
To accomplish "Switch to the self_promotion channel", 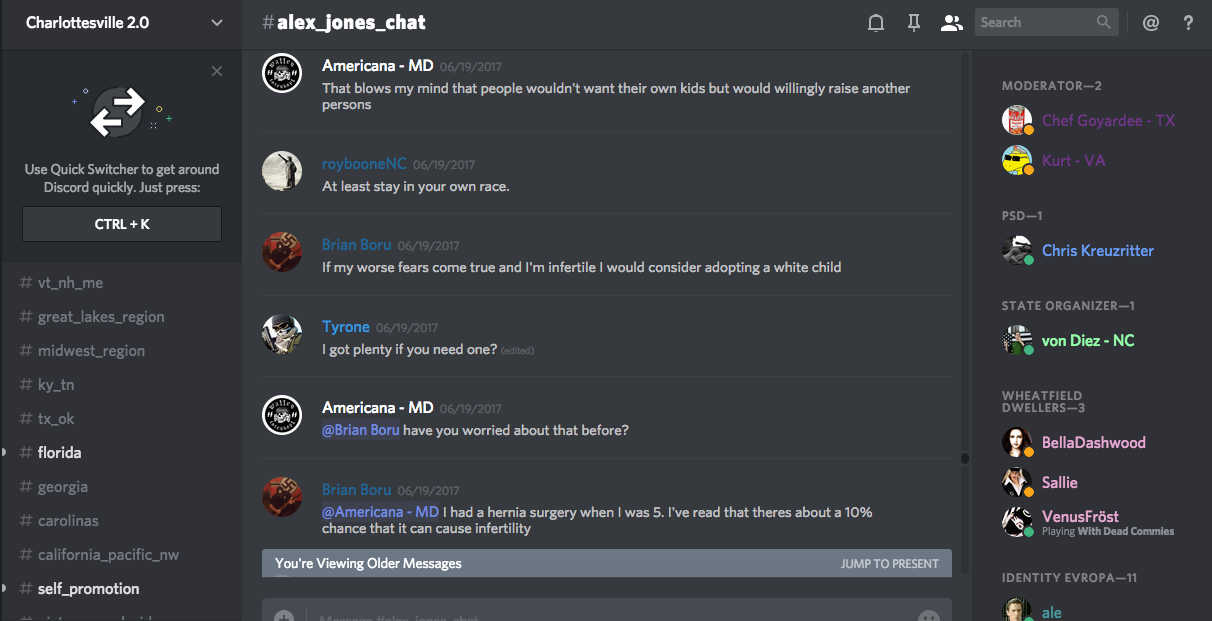I will pos(88,589).
